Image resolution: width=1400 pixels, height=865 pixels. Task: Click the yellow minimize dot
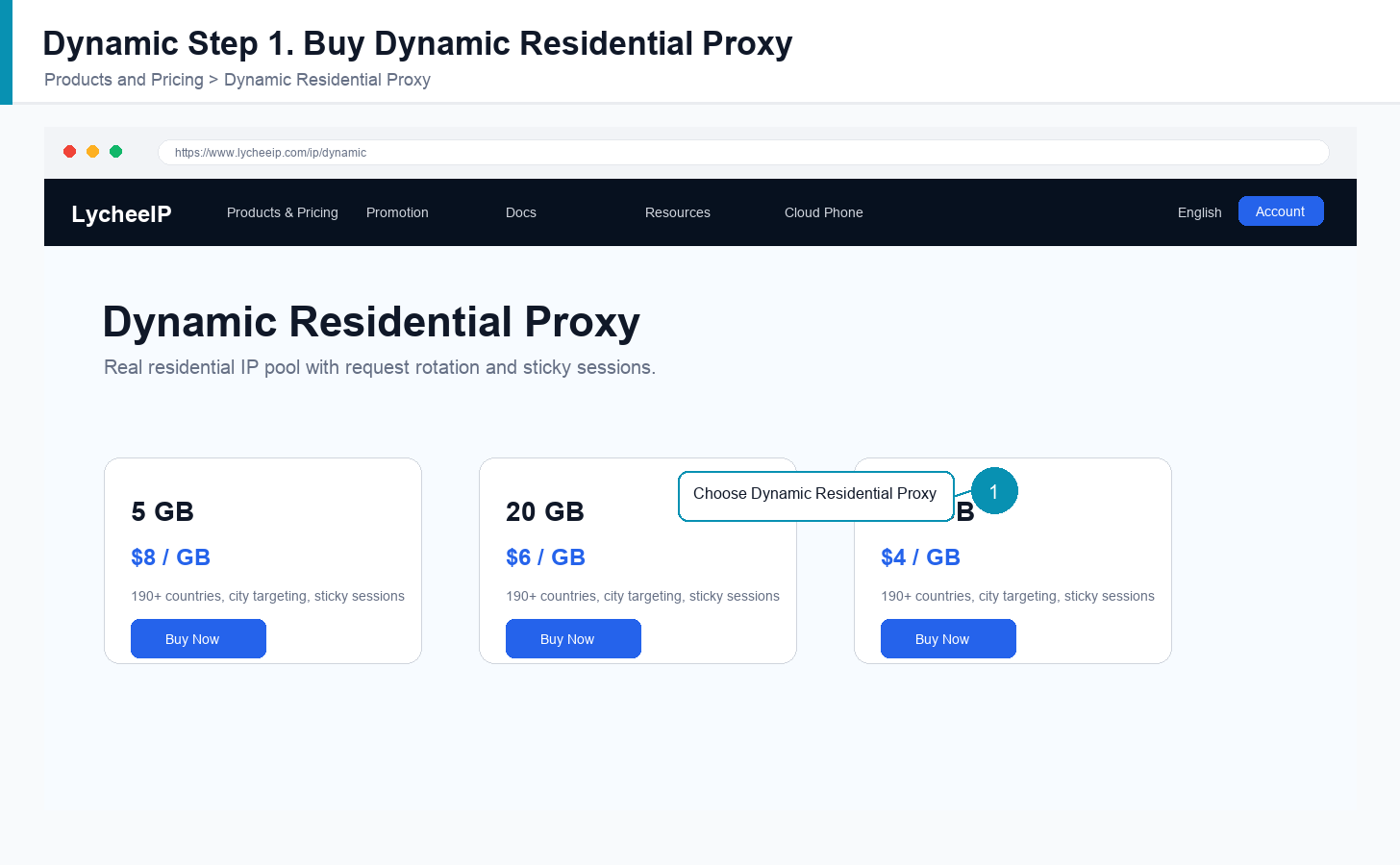(x=93, y=152)
